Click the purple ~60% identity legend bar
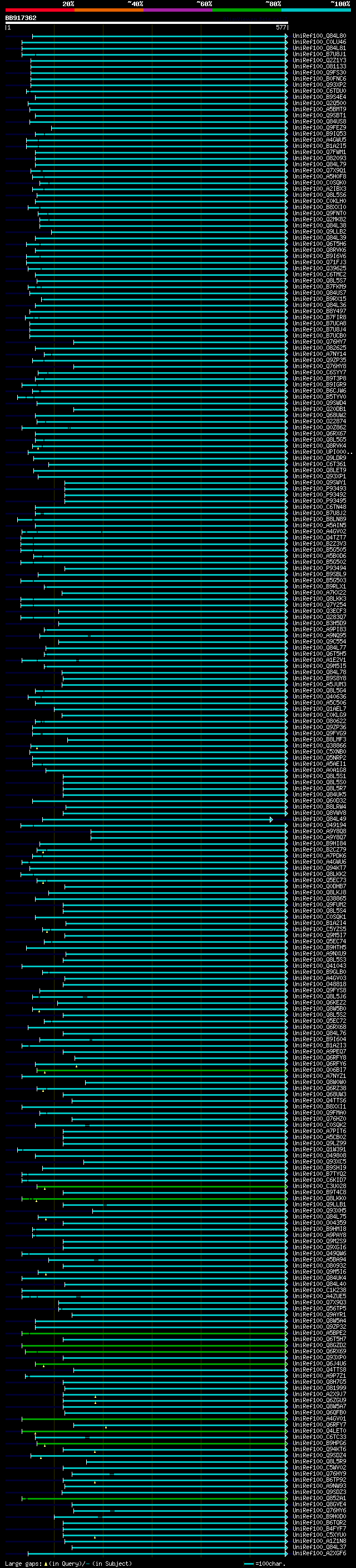This screenshot has height=1568, width=356. (179, 10)
